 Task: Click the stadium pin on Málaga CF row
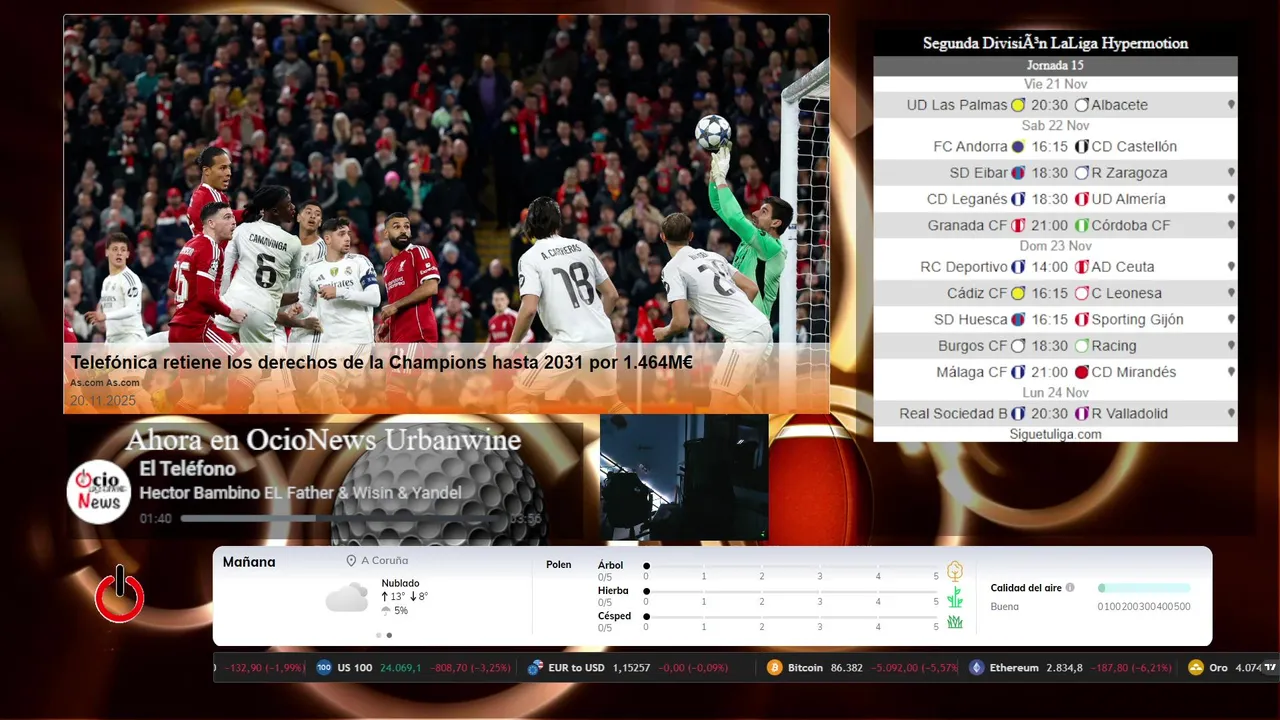(1231, 372)
